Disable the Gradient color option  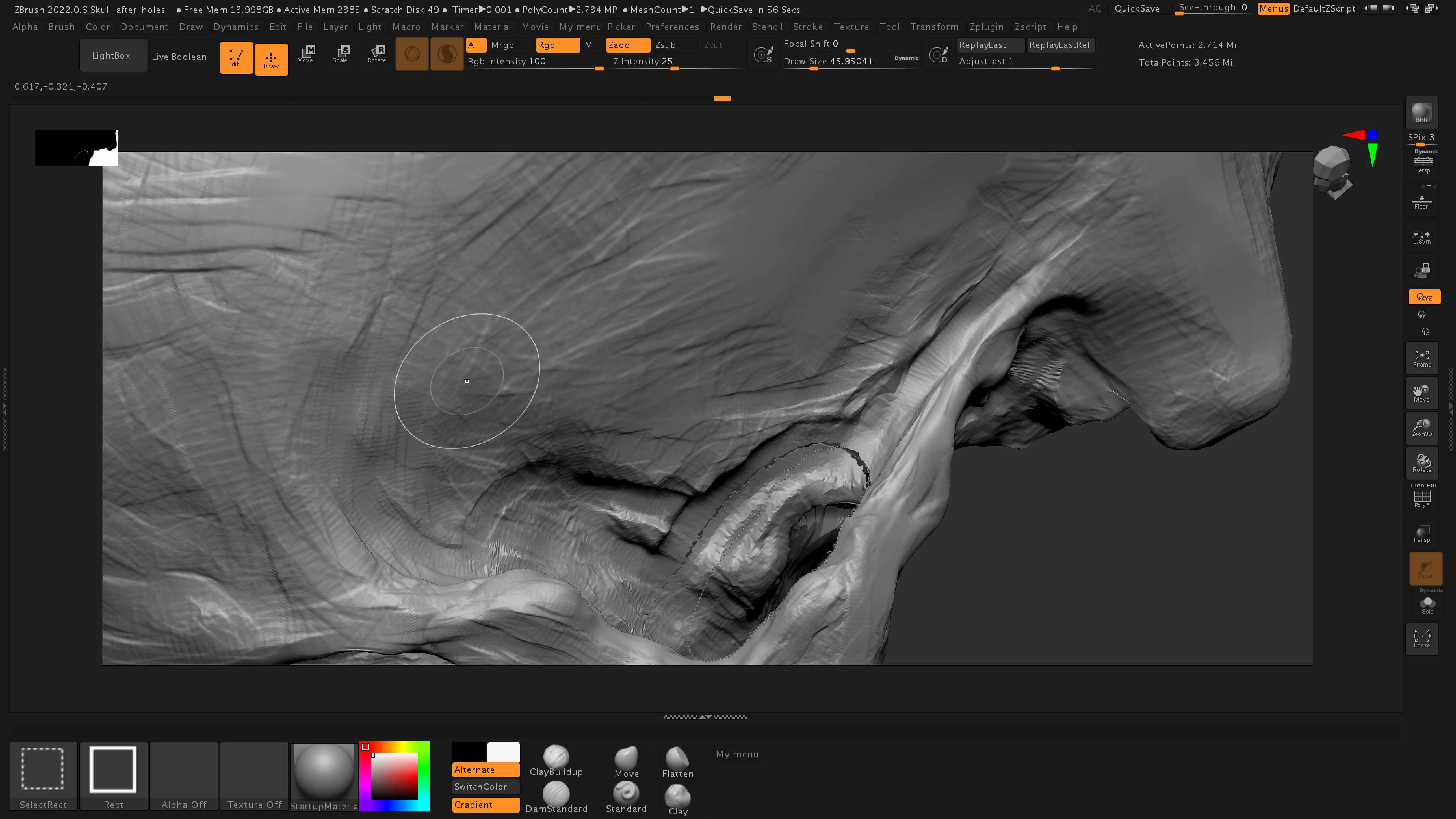486,804
